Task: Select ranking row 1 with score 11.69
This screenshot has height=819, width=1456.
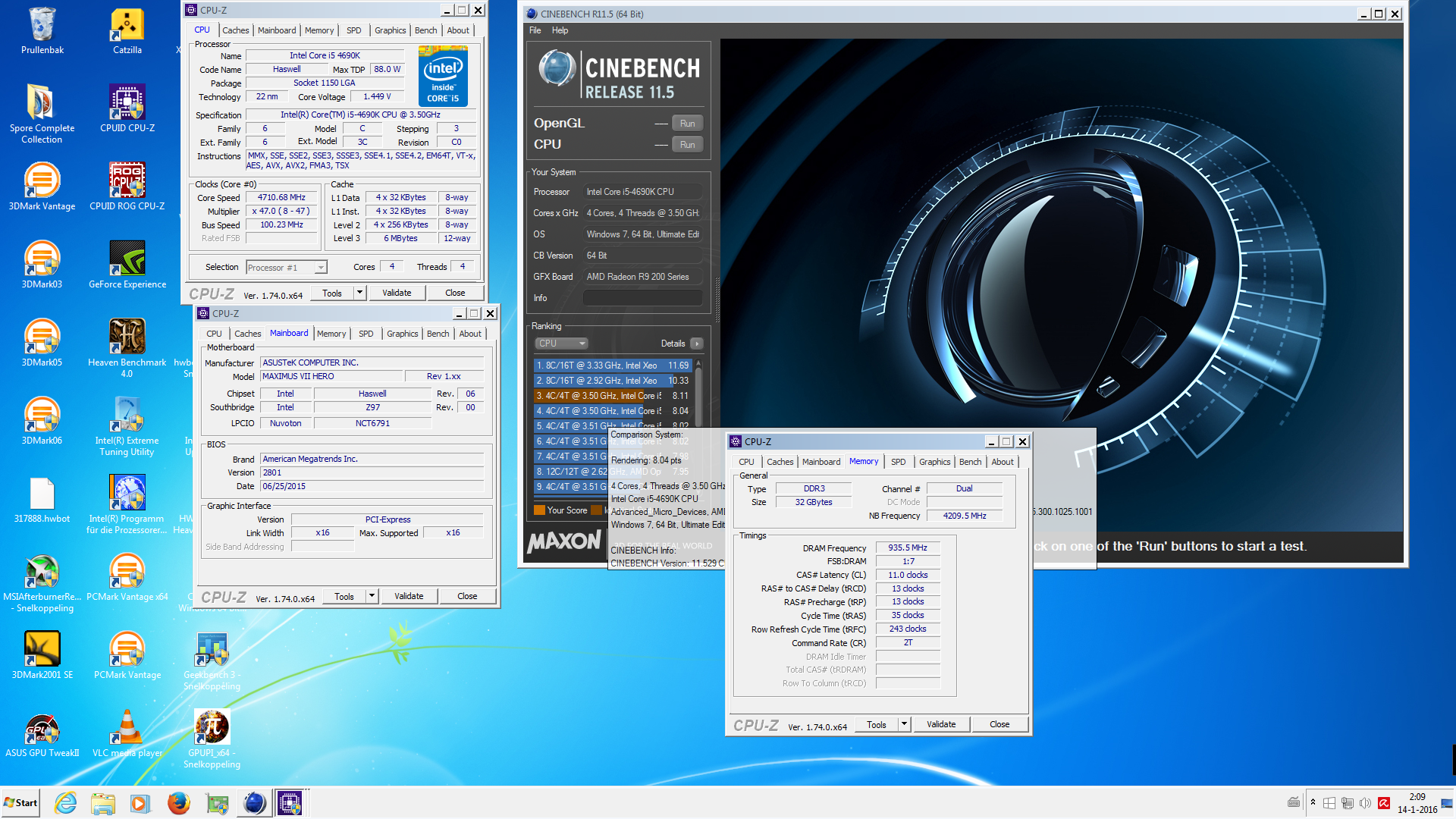Action: coord(613,366)
